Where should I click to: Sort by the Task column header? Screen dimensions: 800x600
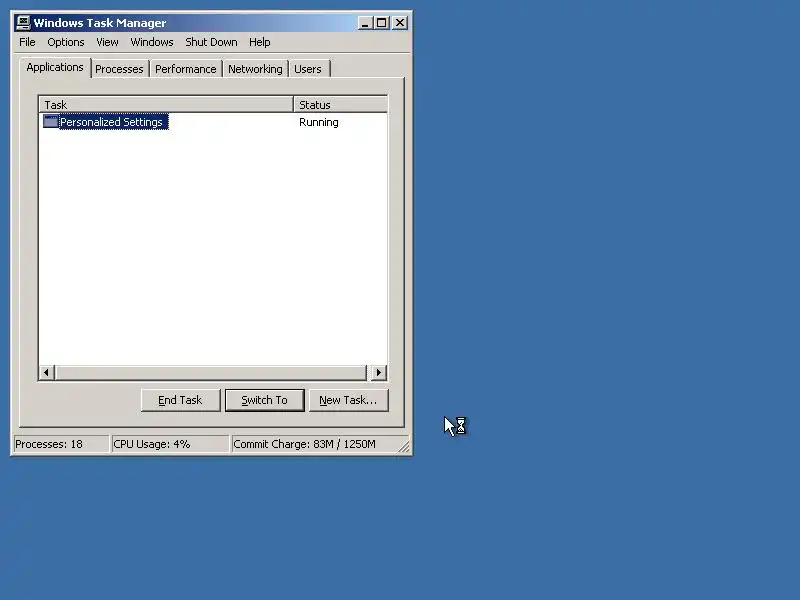point(166,105)
